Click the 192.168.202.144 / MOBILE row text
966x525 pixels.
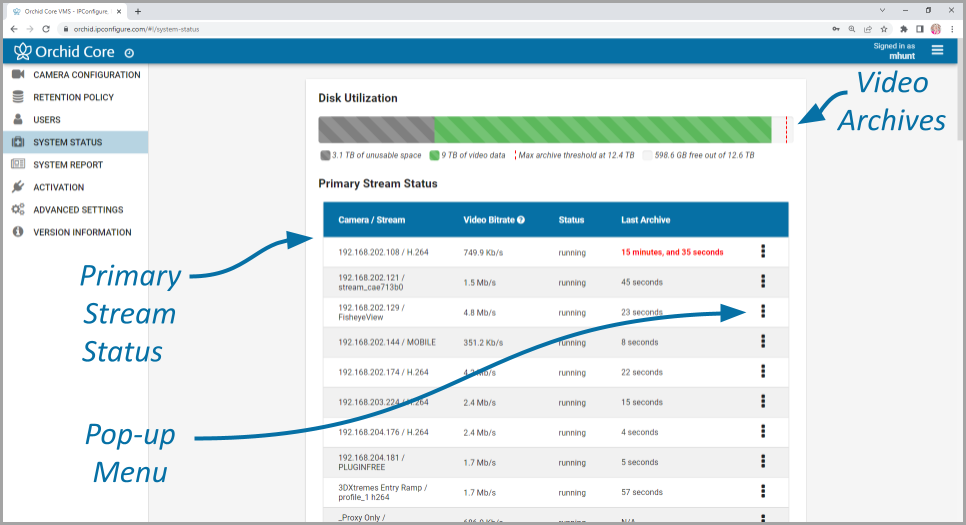point(387,342)
